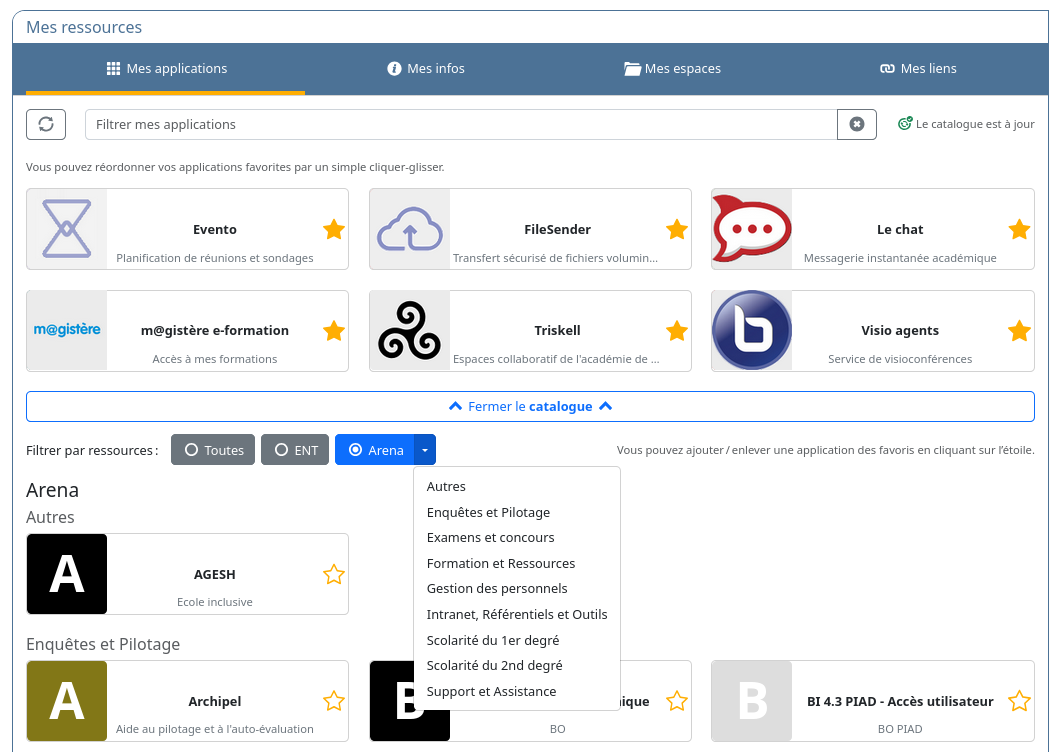The width and height of the screenshot is (1060, 752).
Task: Clear the filter with the X icon
Action: (x=856, y=124)
